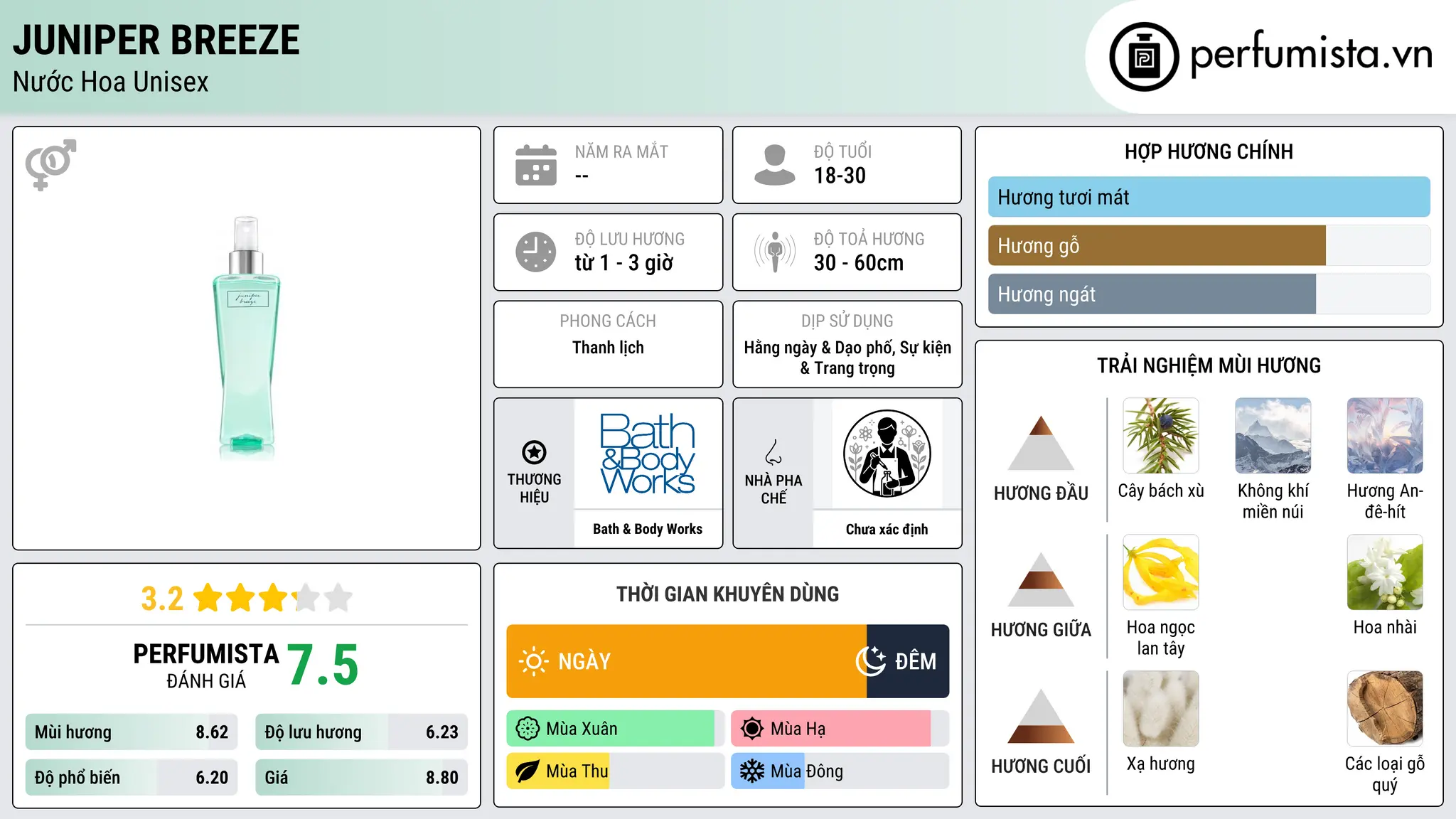Click the Hương An-đê-hít note thumbnail
The image size is (1456, 819).
coord(1385,436)
